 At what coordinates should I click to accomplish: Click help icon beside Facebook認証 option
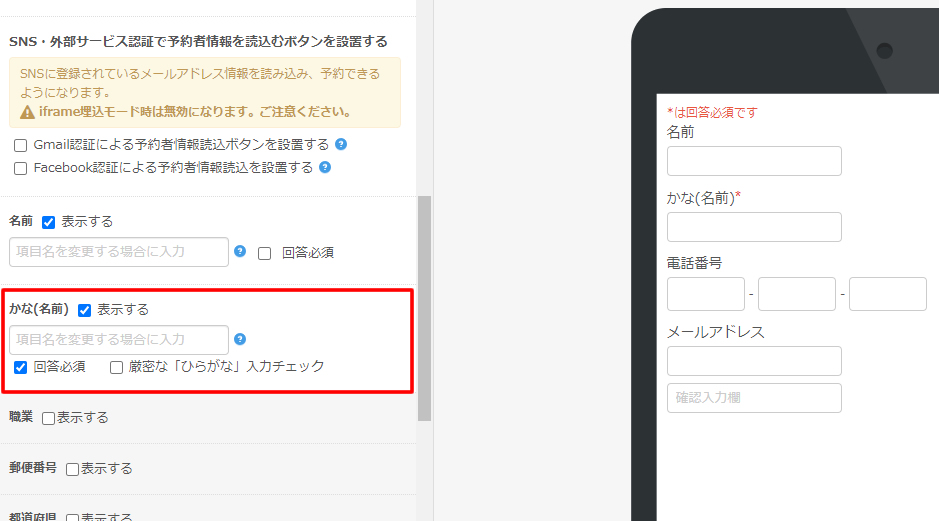pyautogui.click(x=325, y=167)
